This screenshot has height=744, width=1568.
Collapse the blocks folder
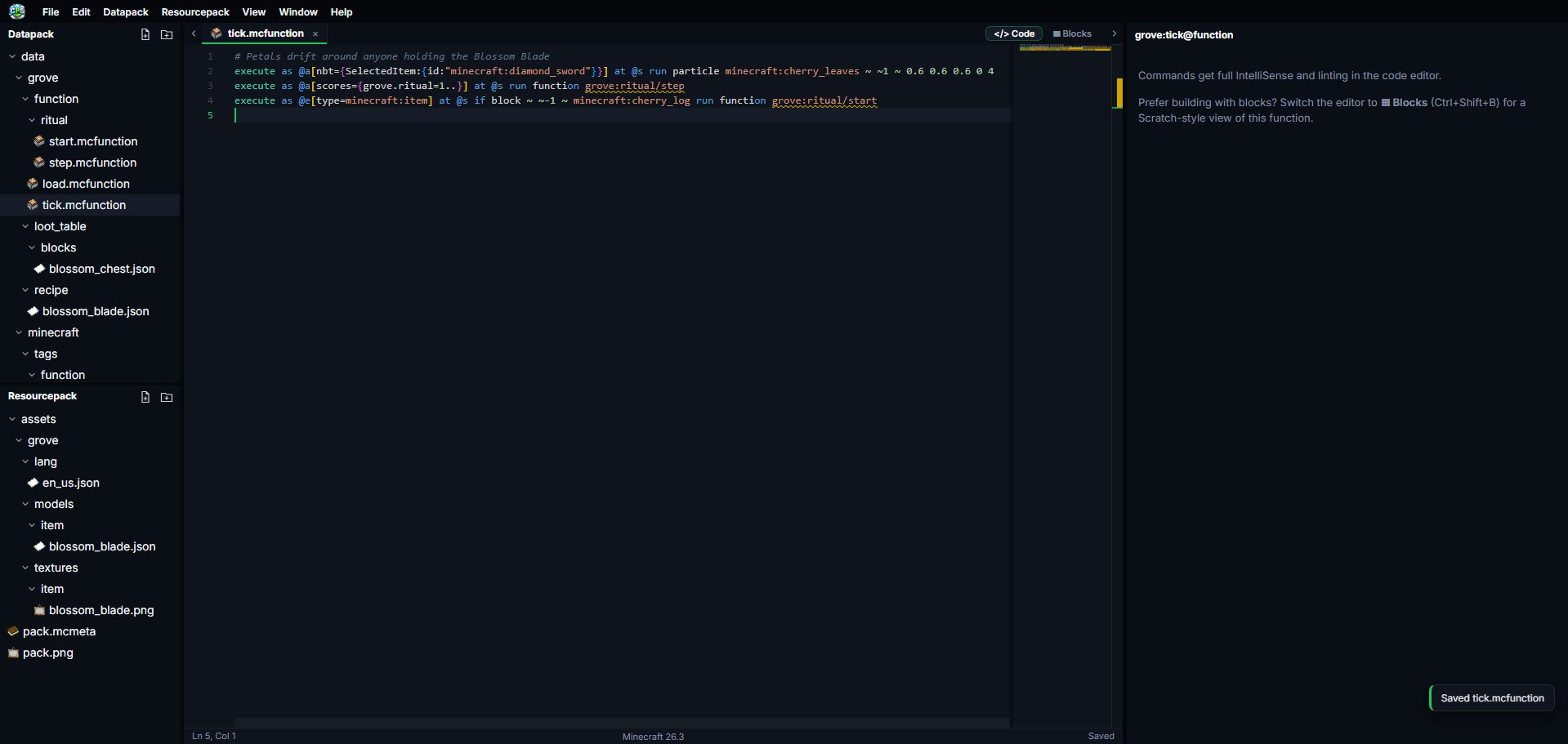32,247
